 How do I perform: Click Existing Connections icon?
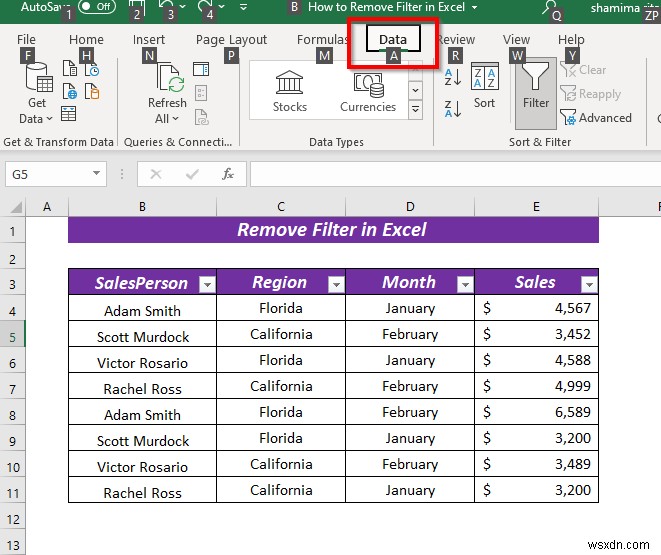(92, 91)
